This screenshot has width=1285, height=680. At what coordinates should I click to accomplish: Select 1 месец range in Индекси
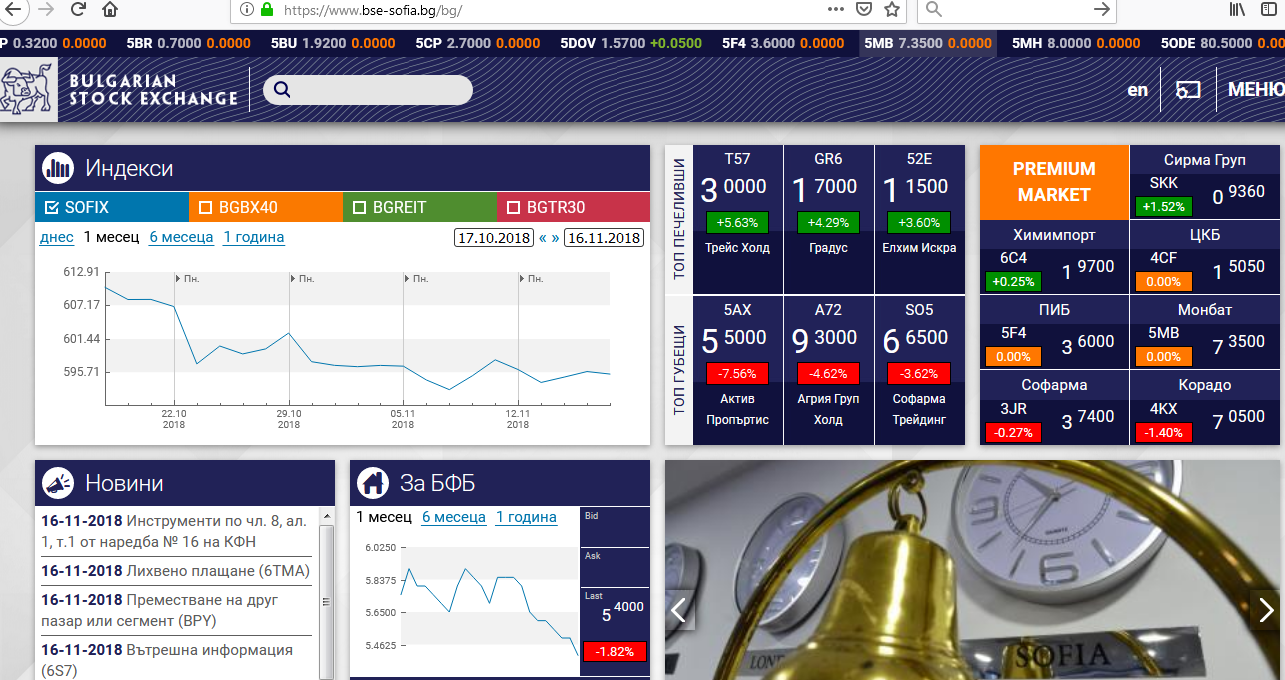point(111,237)
